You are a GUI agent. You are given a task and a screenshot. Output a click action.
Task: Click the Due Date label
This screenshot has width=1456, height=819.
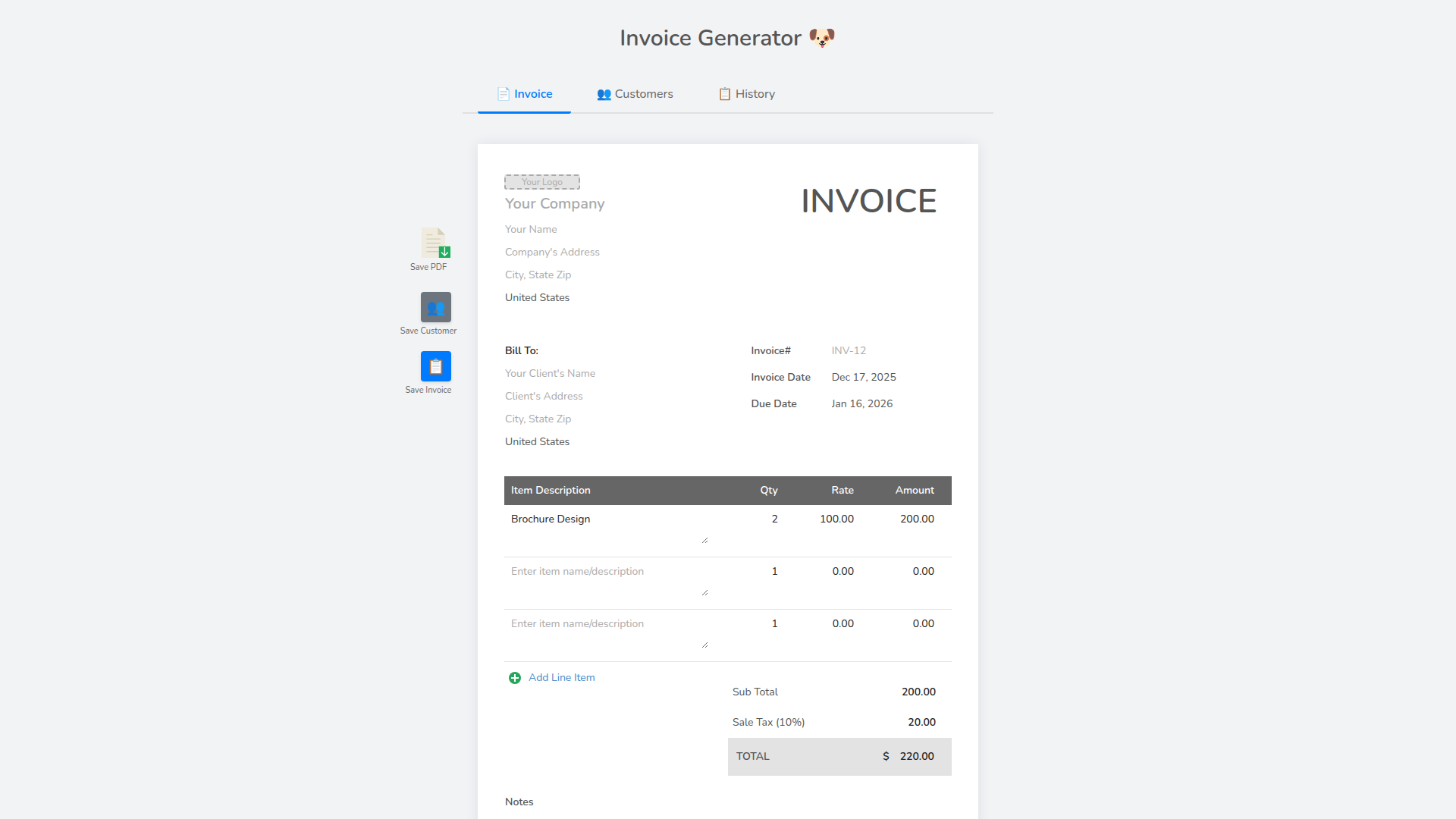coord(773,404)
